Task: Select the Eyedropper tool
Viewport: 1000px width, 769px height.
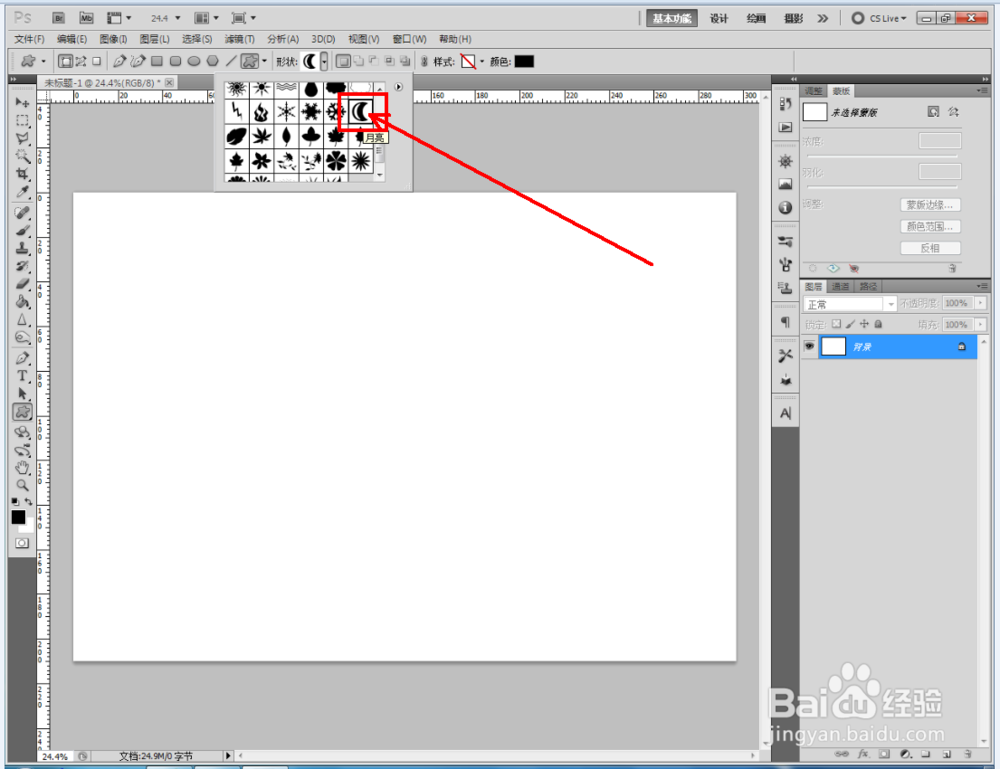Action: [22, 191]
